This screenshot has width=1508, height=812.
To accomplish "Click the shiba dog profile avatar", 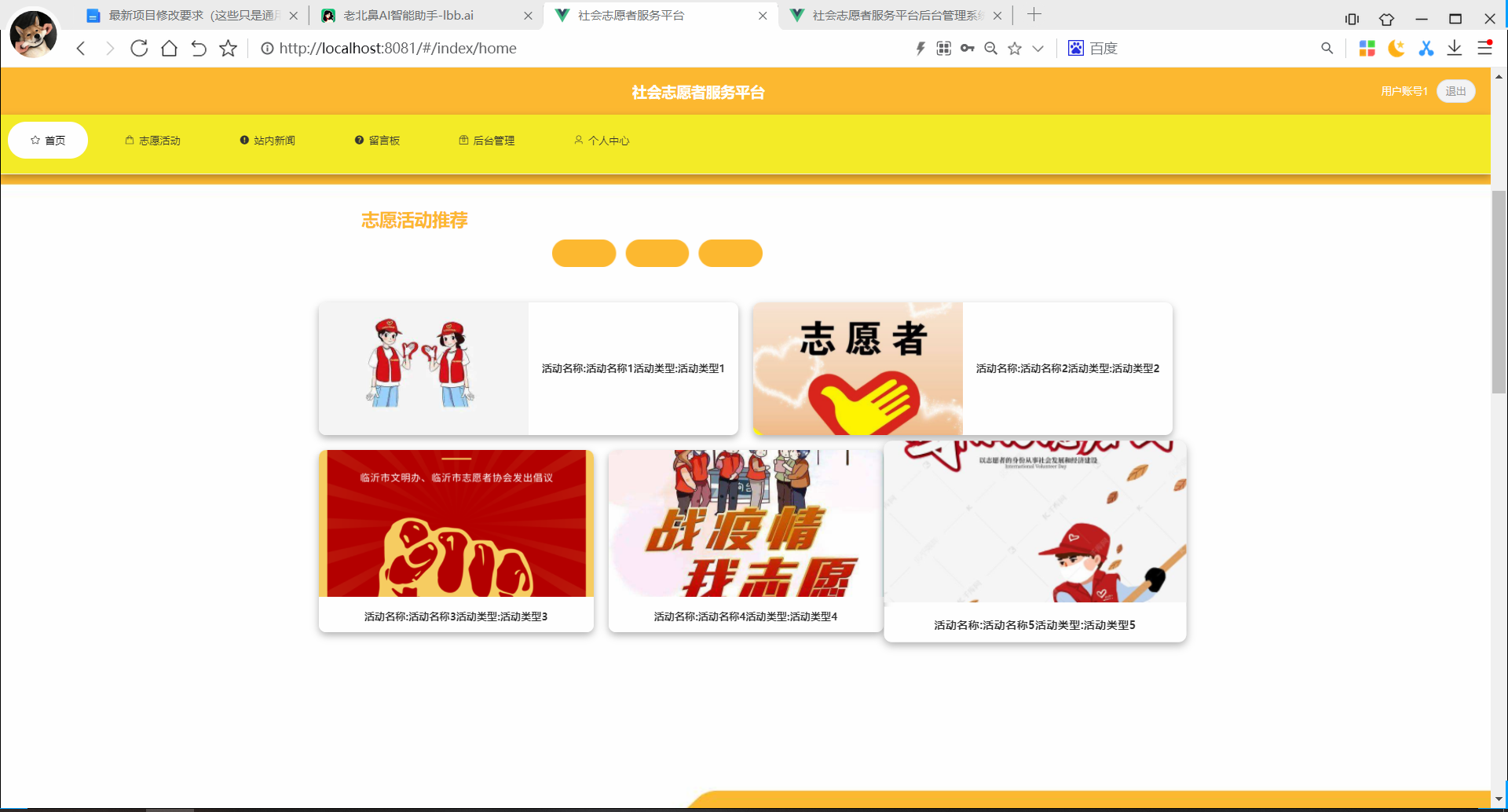I will pos(33,33).
